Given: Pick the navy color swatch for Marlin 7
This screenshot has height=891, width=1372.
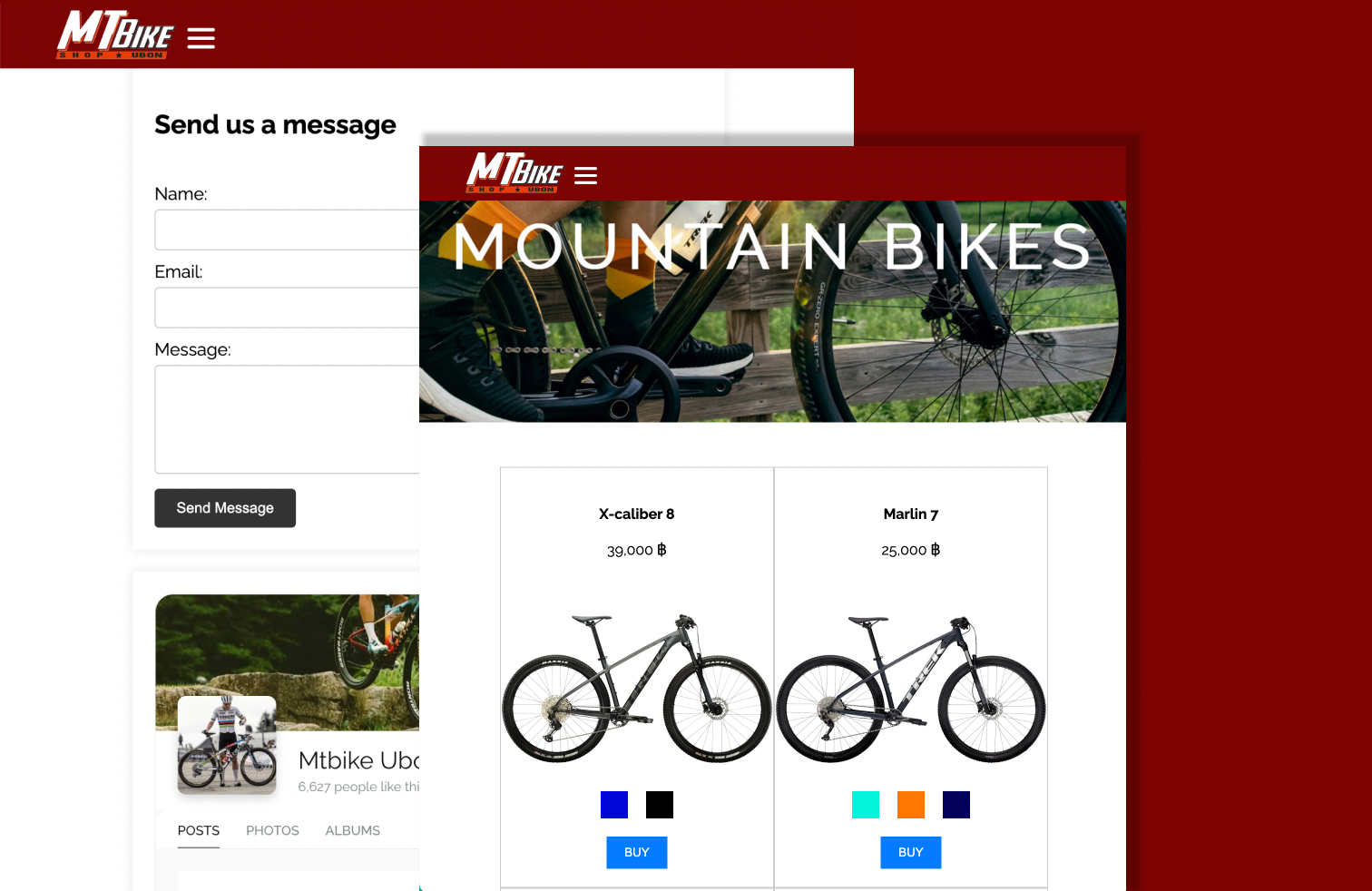Looking at the screenshot, I should (x=956, y=805).
